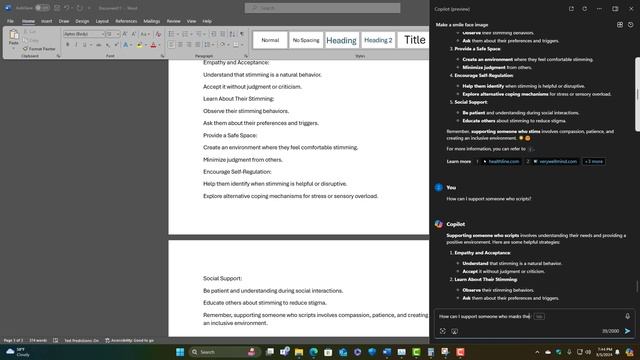Click the Undo icon in title bar
Image resolution: width=640 pixels, height=360 pixels.
(x=67, y=8)
